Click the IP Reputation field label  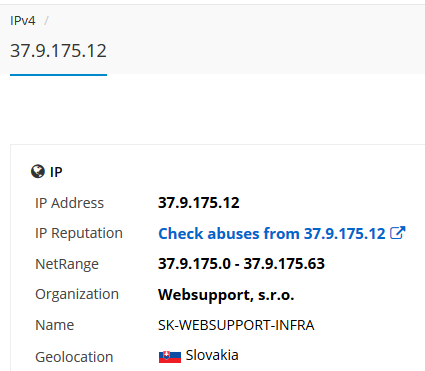(79, 233)
